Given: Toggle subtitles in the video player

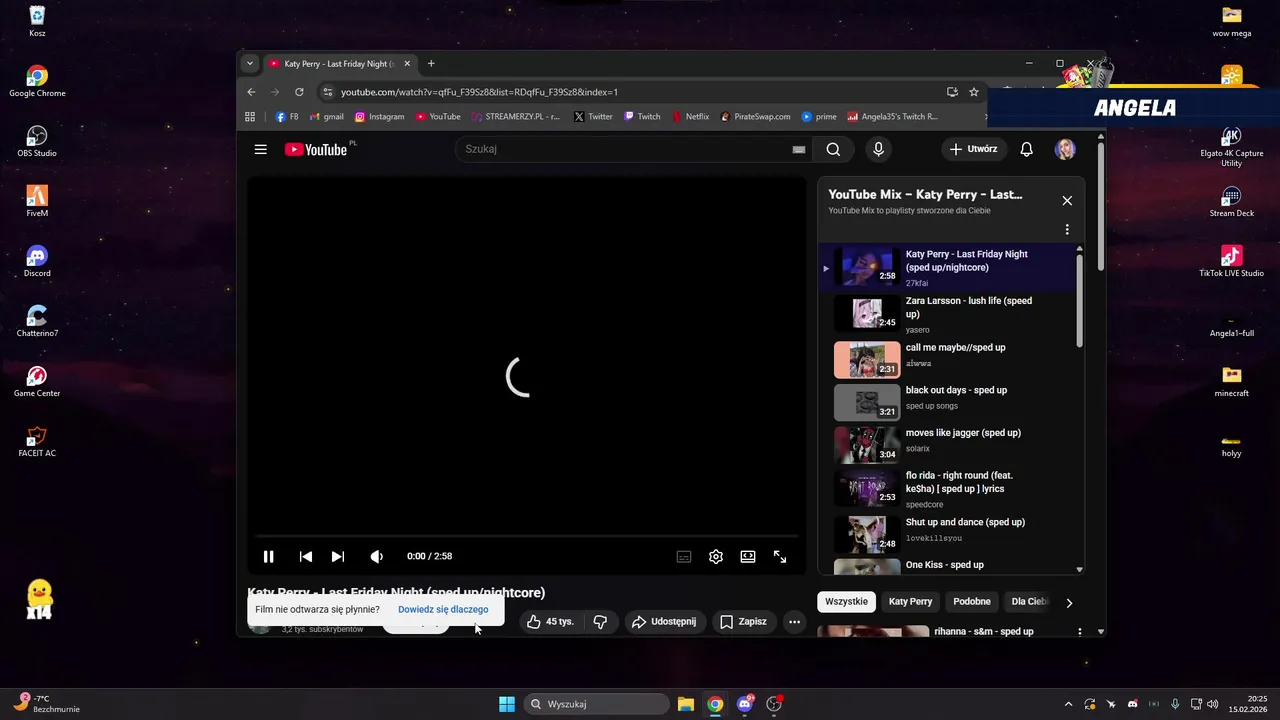Looking at the screenshot, I should coord(684,557).
